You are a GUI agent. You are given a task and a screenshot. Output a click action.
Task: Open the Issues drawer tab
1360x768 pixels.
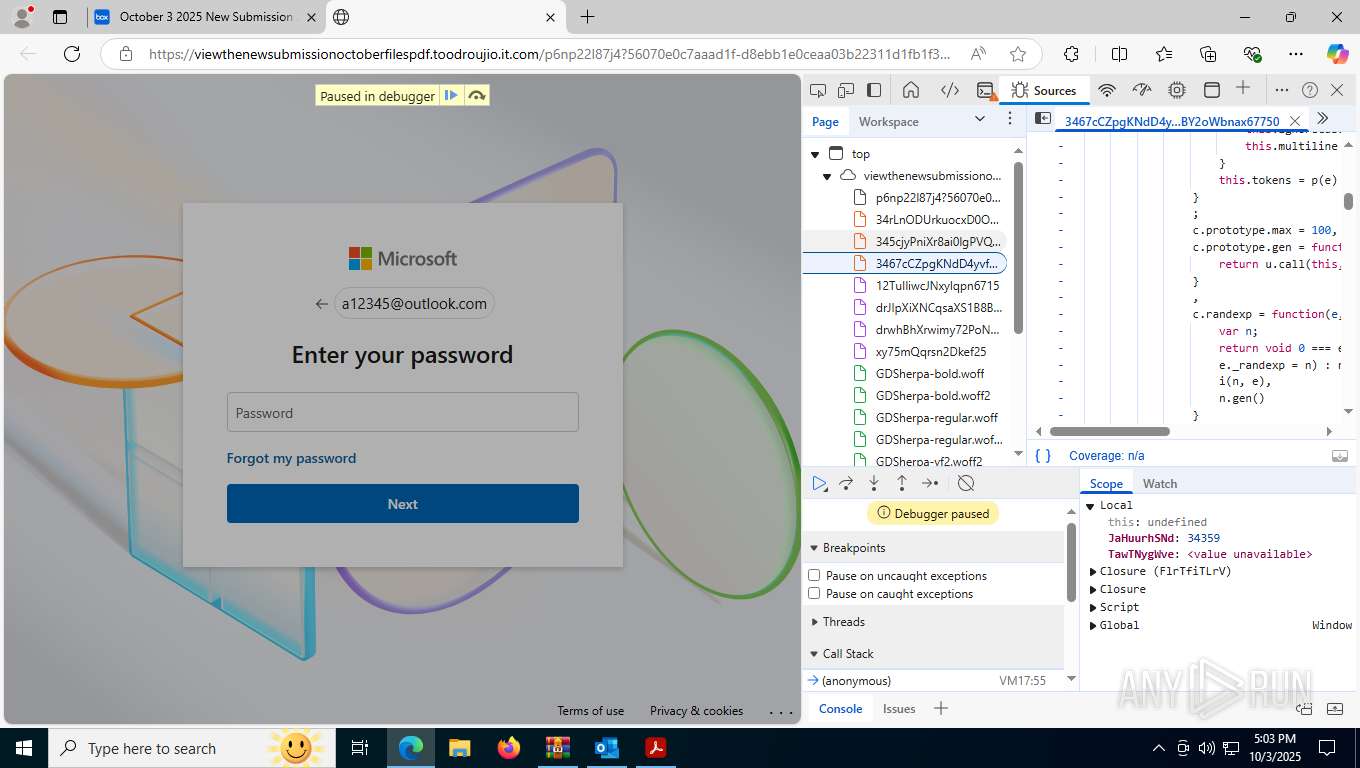pos(899,708)
